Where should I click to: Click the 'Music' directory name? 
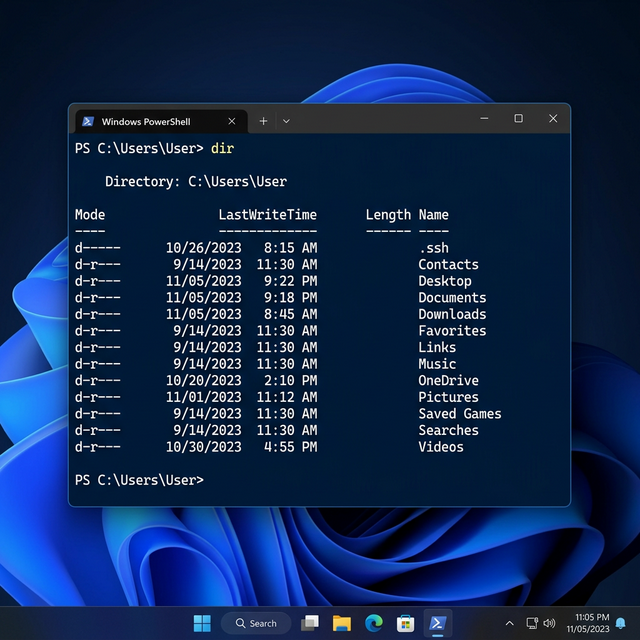click(x=437, y=364)
